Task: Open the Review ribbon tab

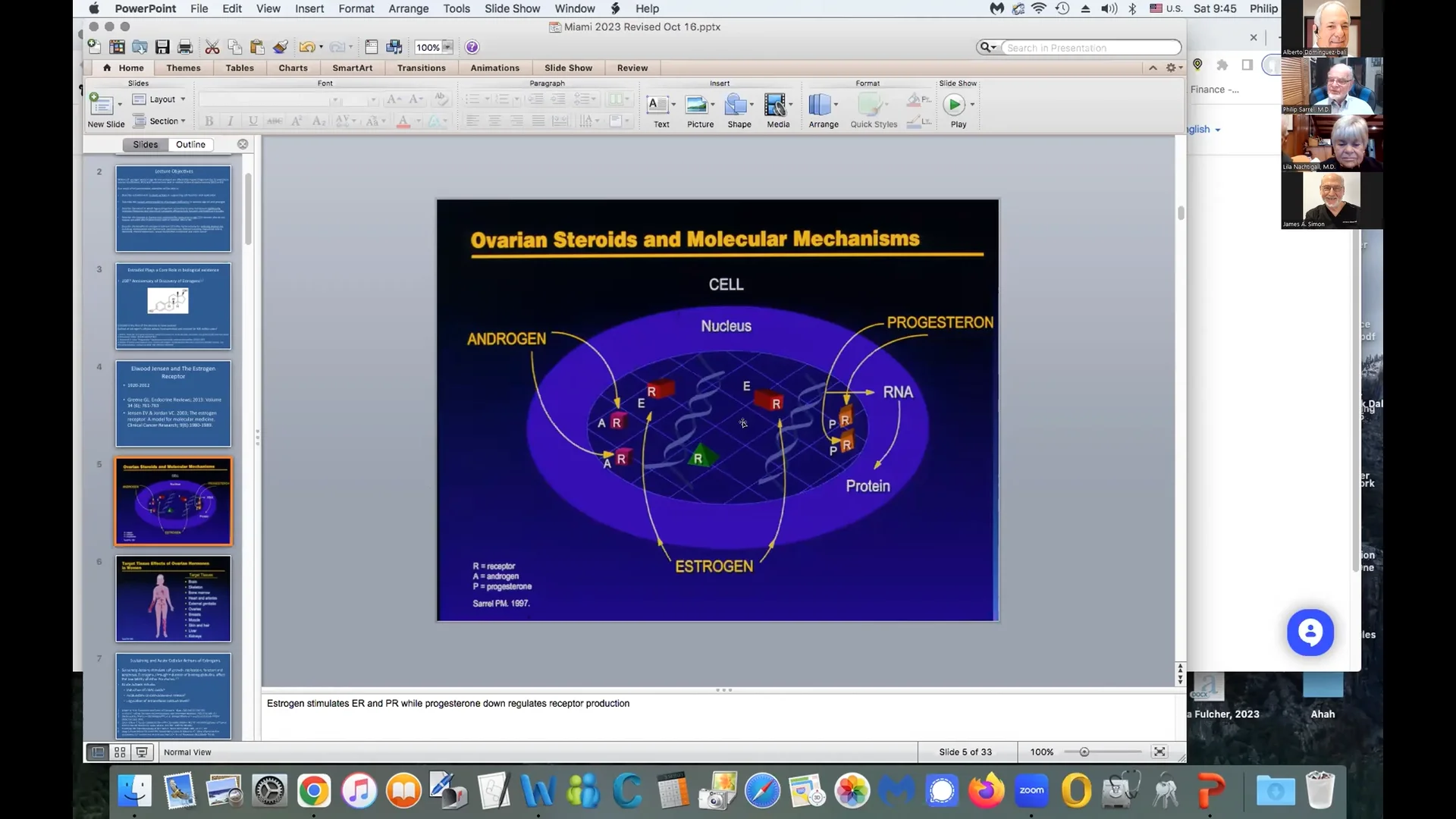Action: click(632, 67)
